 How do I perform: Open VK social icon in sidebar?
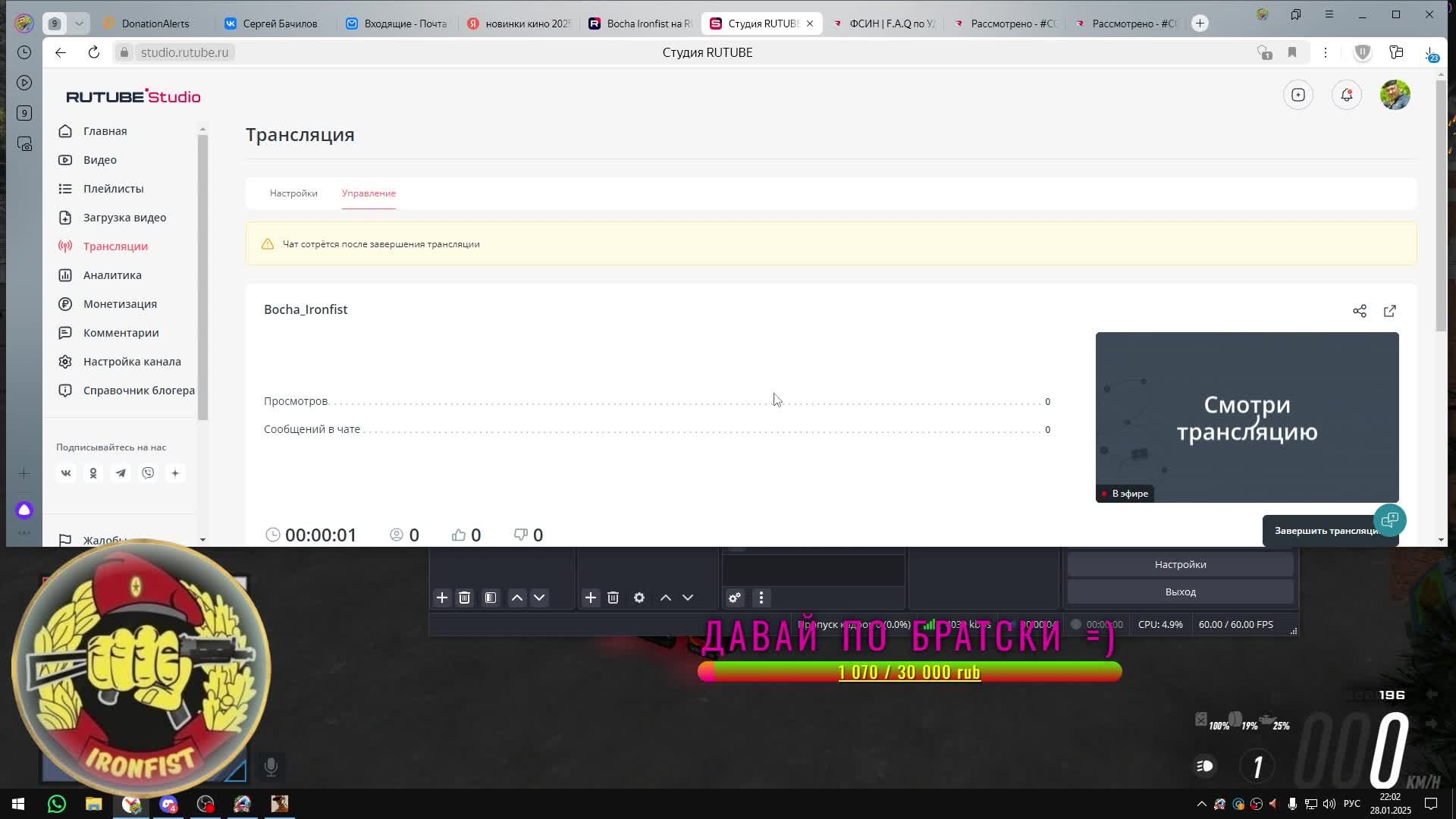tap(66, 473)
